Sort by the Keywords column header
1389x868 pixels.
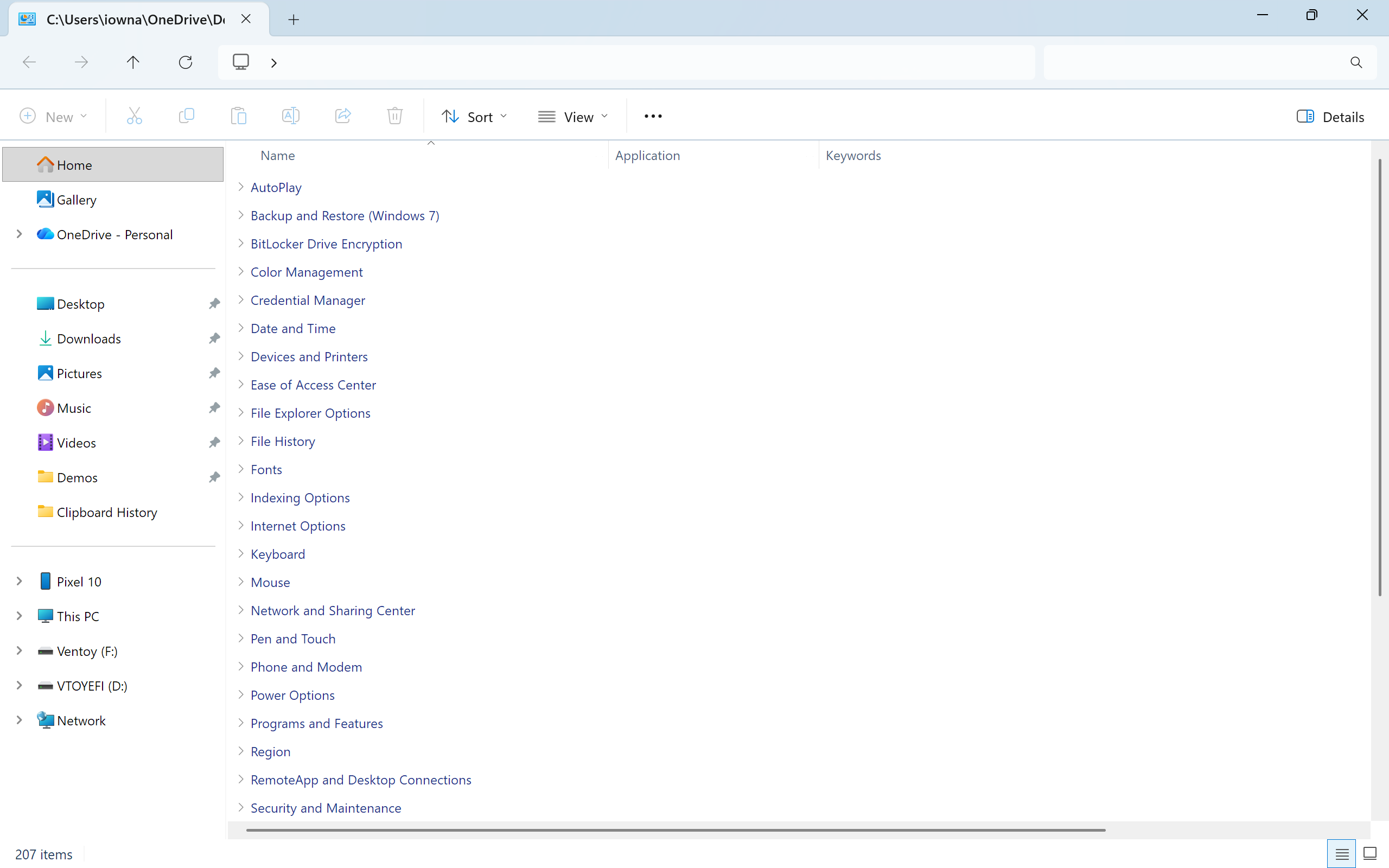(x=853, y=156)
